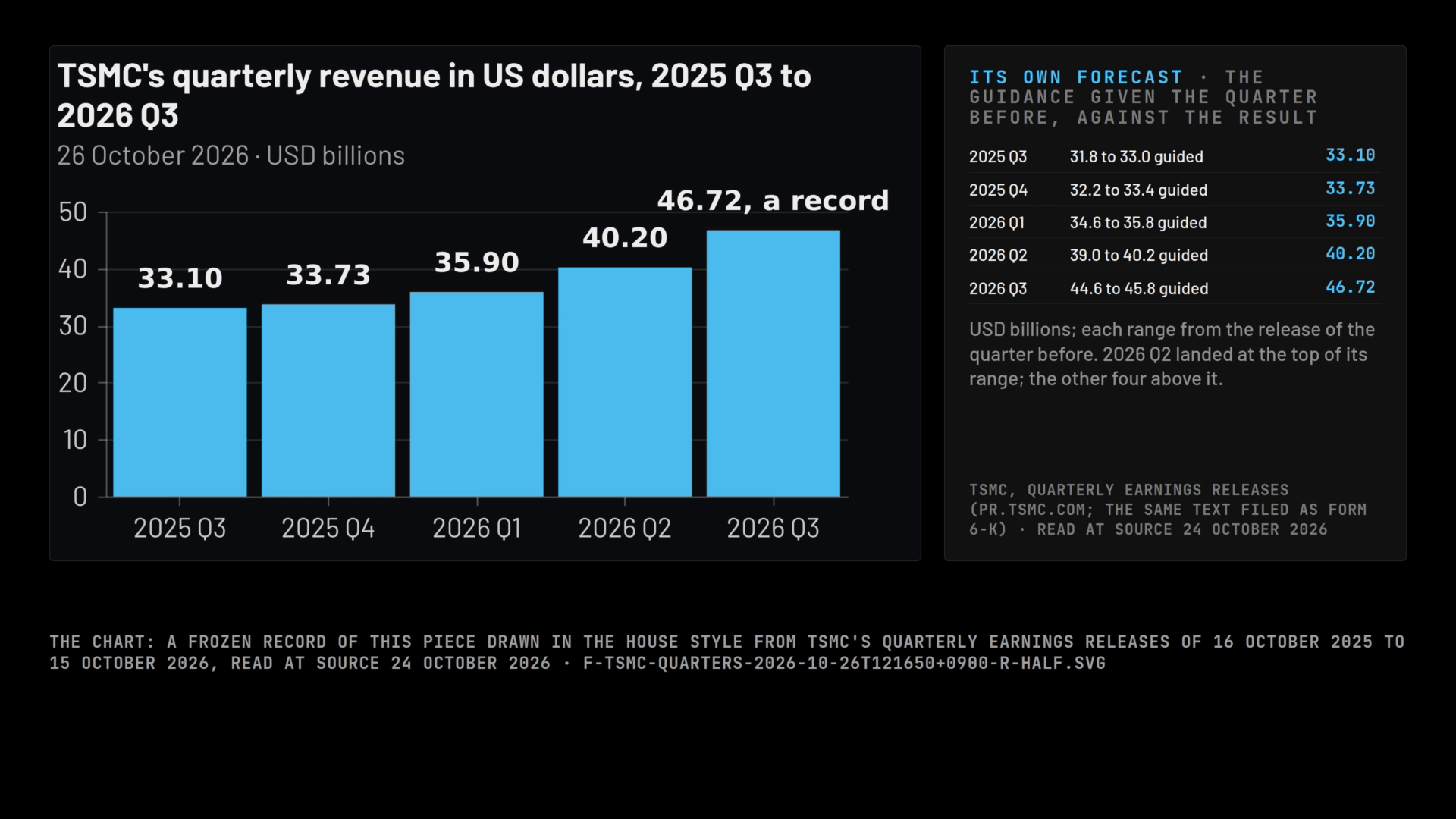This screenshot has height=819, width=1456.
Task: Click the chart title about TSMC's quarterly revenue
Action: 434,96
